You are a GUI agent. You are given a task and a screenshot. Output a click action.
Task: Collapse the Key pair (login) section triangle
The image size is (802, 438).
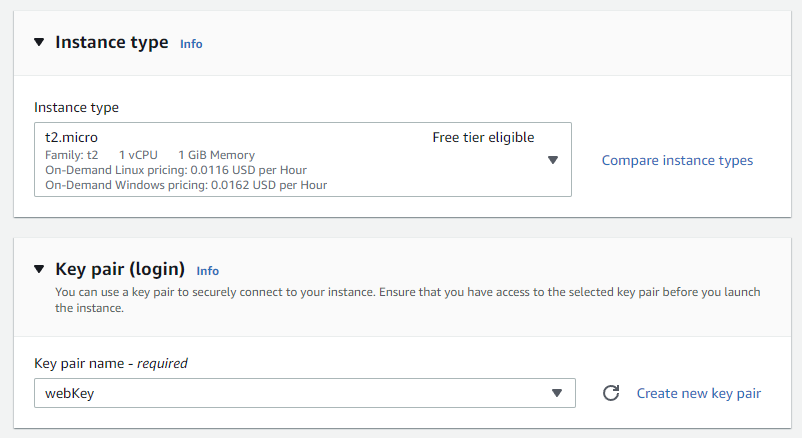(x=39, y=269)
